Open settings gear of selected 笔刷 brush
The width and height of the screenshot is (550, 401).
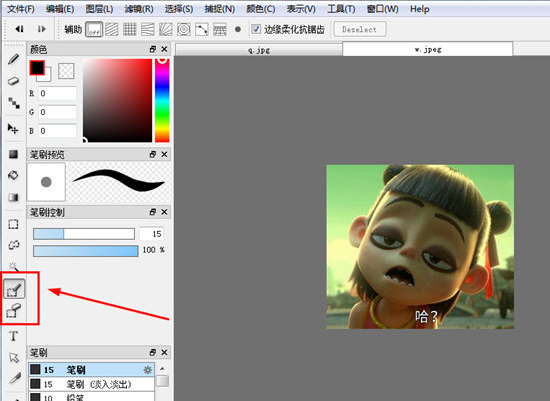(x=148, y=370)
